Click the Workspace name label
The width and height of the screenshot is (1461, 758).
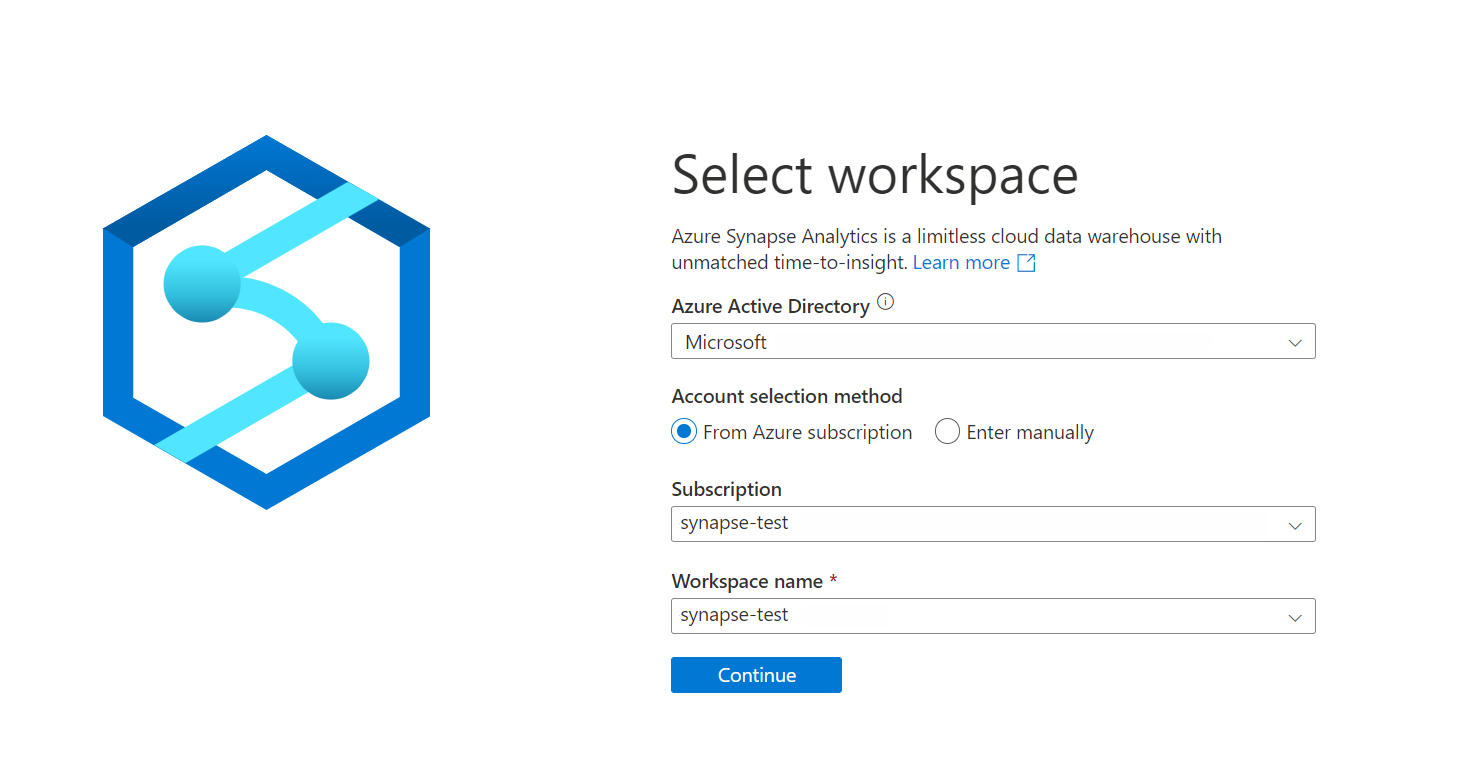[x=747, y=581]
